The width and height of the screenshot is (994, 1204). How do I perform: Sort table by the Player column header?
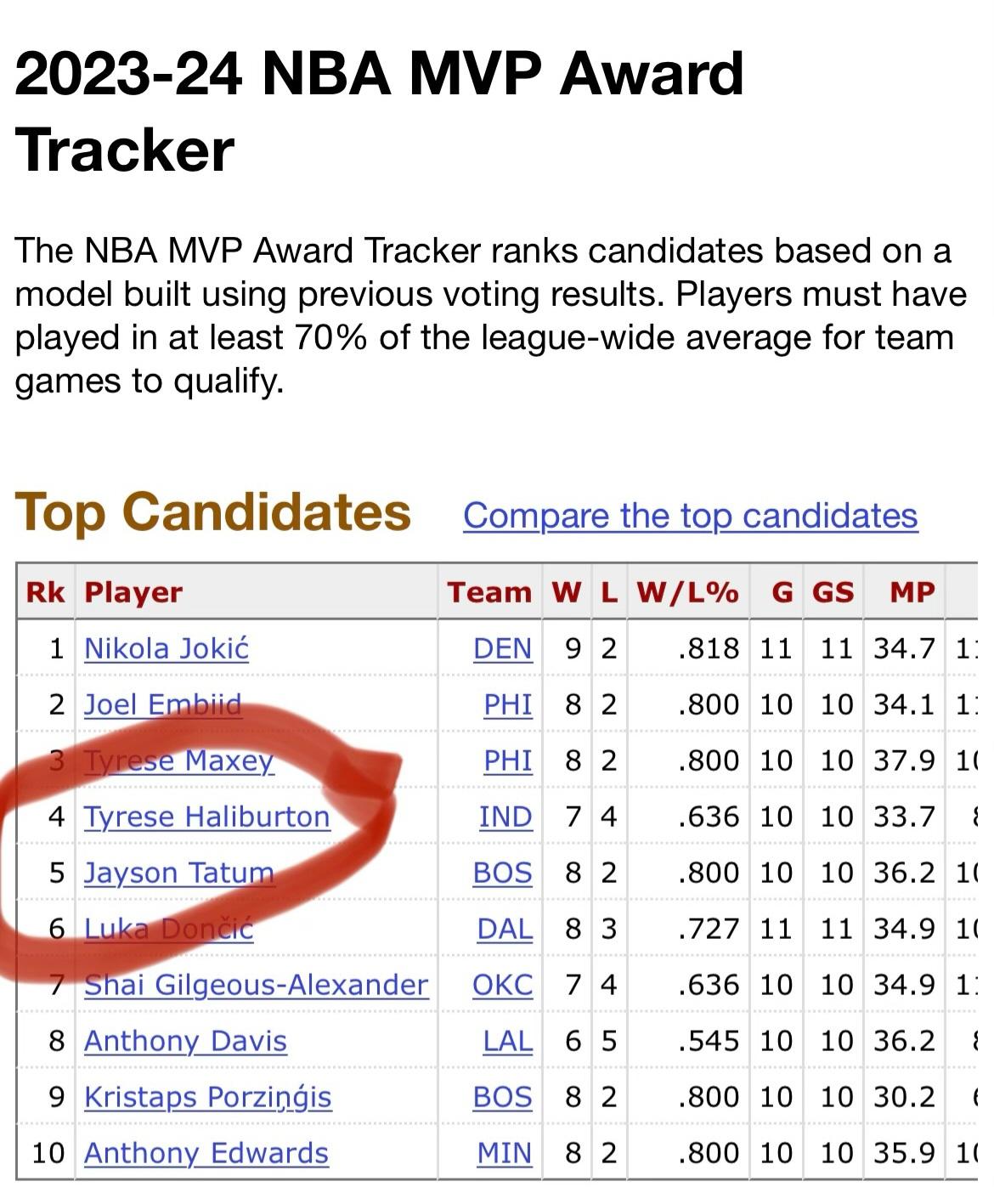click(133, 592)
